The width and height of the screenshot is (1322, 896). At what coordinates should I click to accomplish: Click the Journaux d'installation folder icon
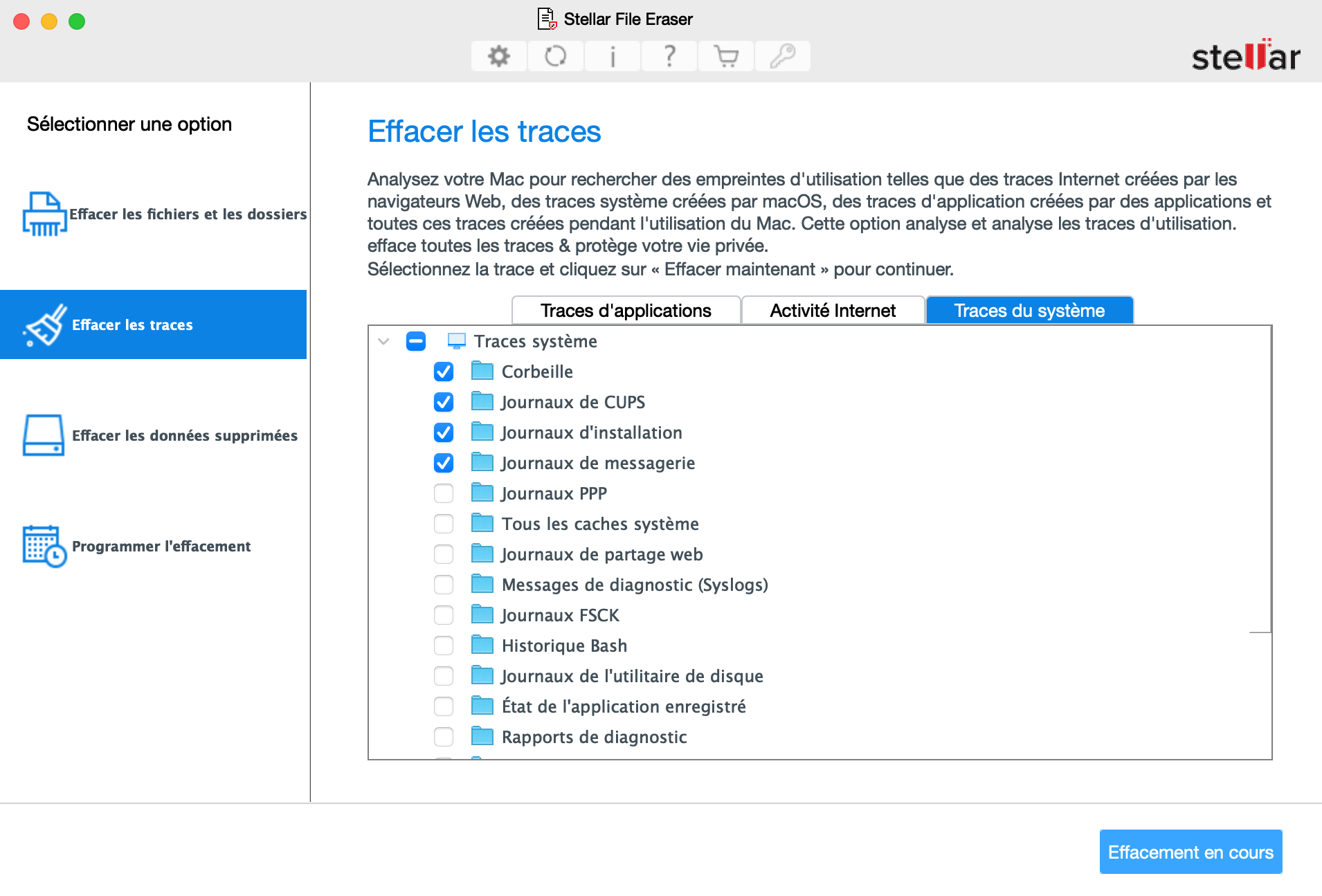point(482,432)
